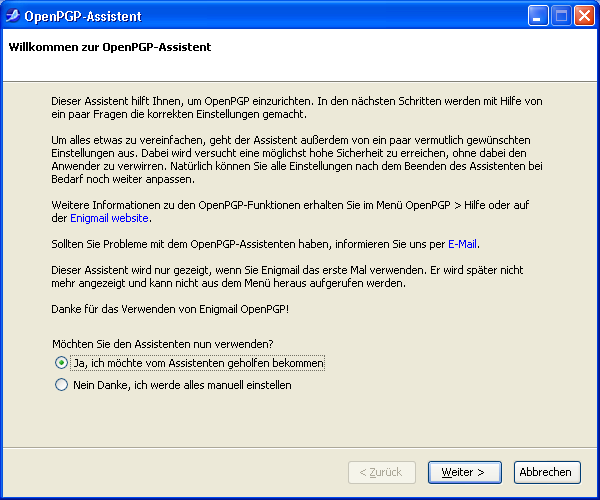Click the 'OpenPGP-Assistent' window title text
Screen dimensions: 600x500
tap(83, 16)
